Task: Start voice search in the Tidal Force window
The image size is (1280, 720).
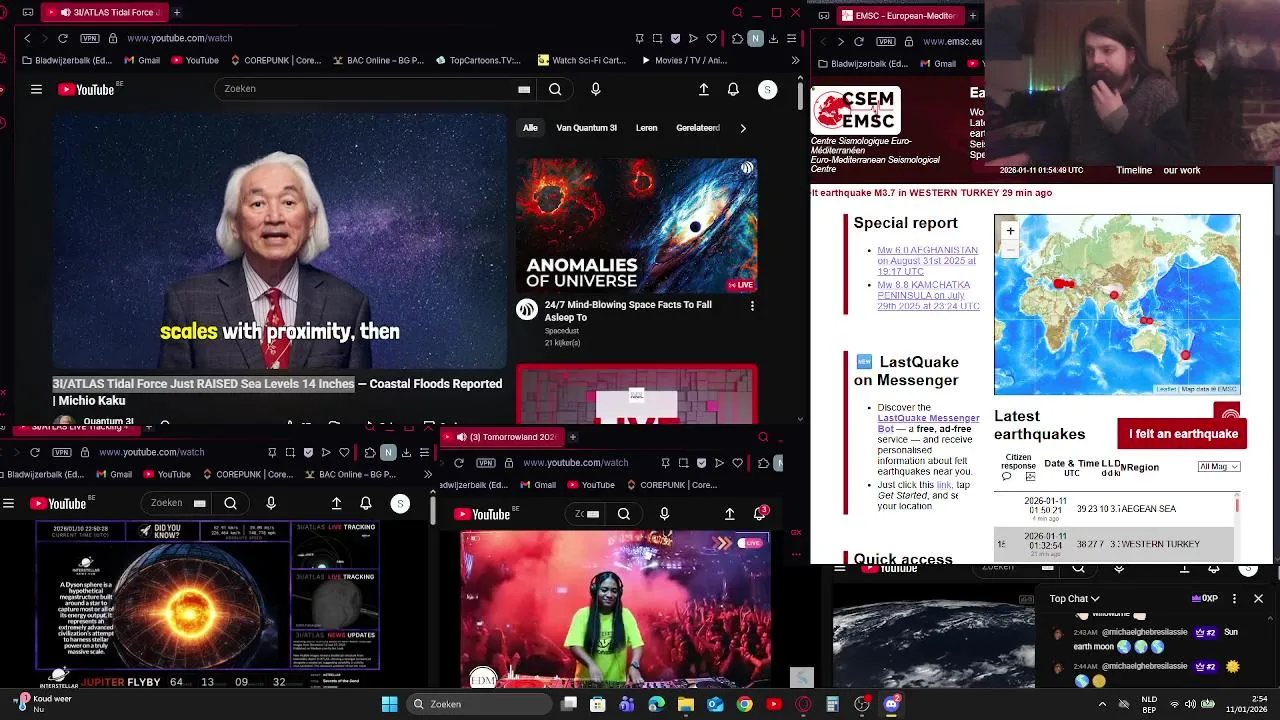Action: 595,89
